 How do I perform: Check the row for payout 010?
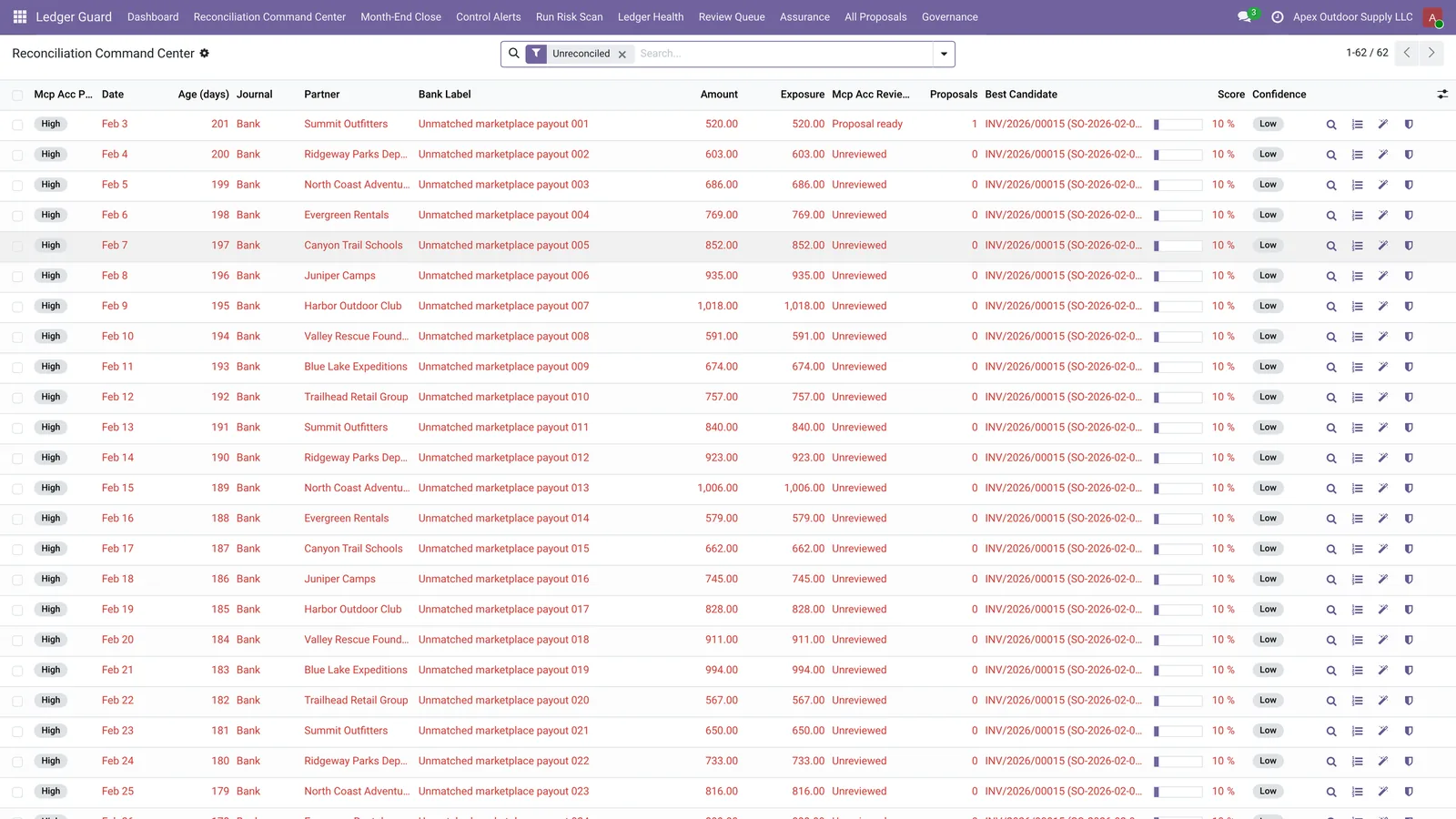tap(17, 398)
